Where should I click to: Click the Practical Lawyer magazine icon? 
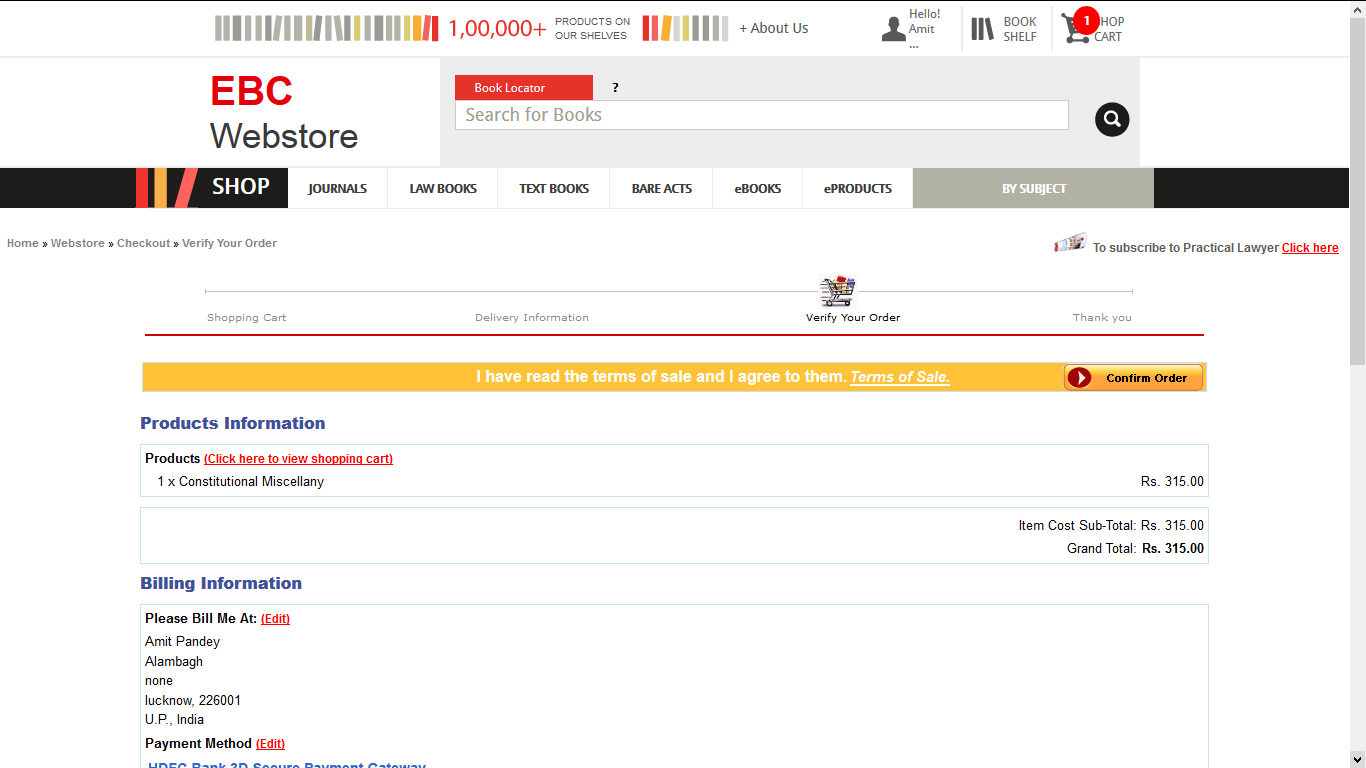tap(1070, 242)
